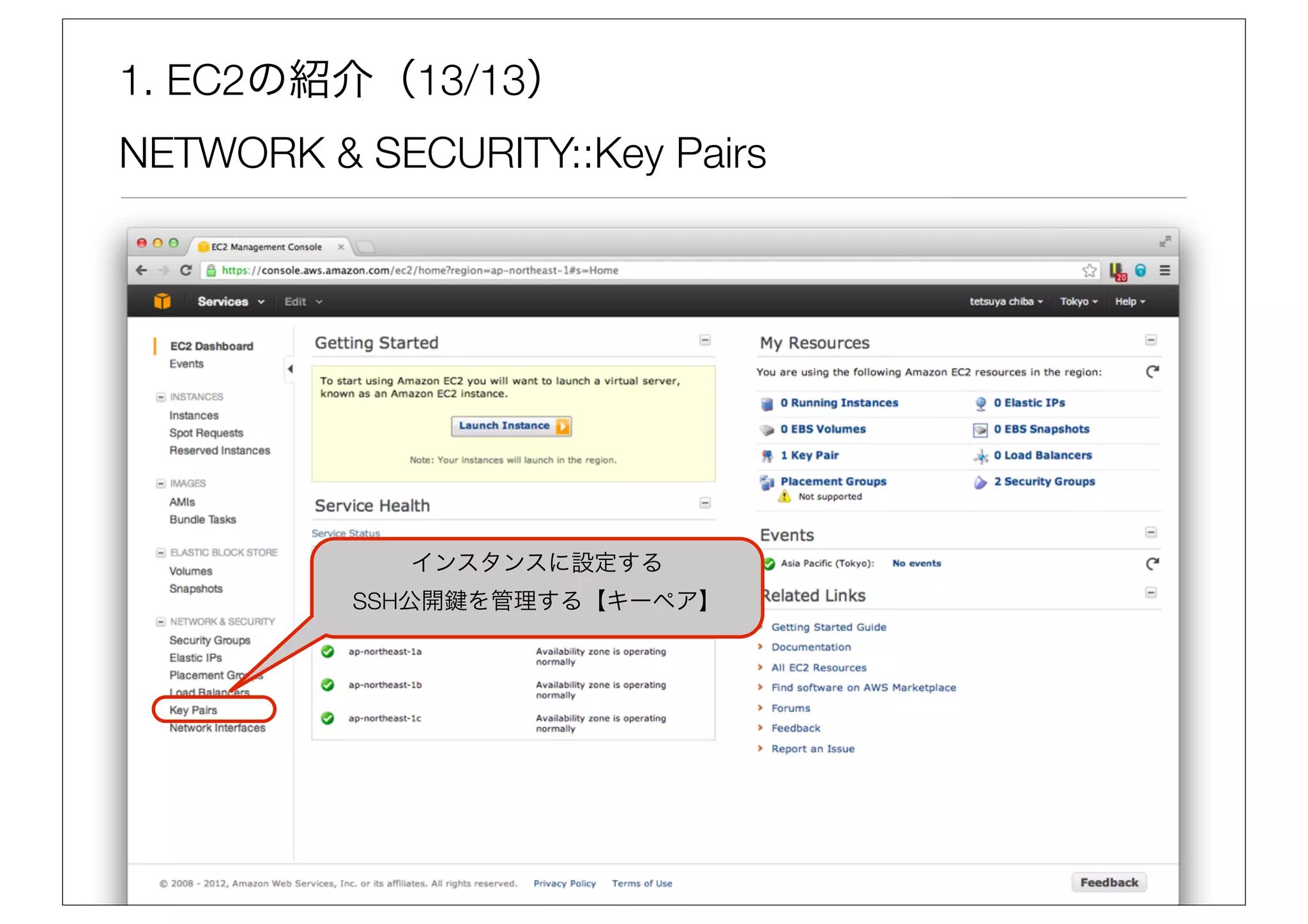Minimize the Events panel
The image size is (1308, 924).
1151,533
